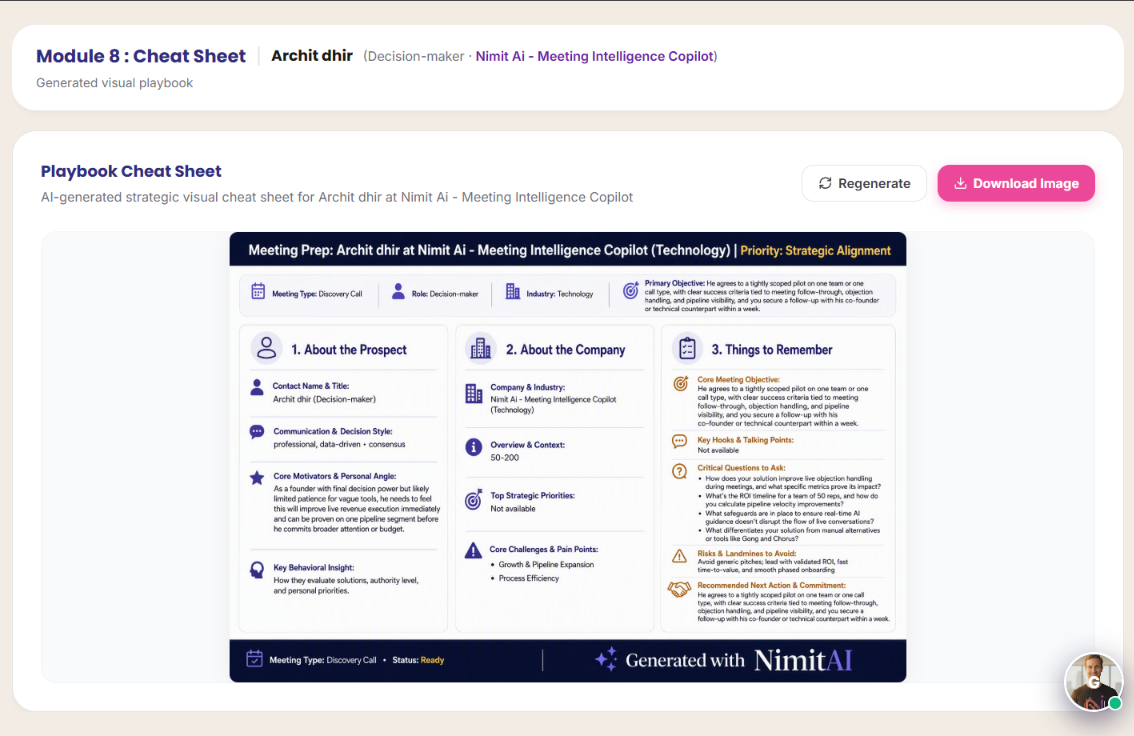1134x736 pixels.
Task: Click the clipboard icon for Things to Remember
Action: click(687, 348)
